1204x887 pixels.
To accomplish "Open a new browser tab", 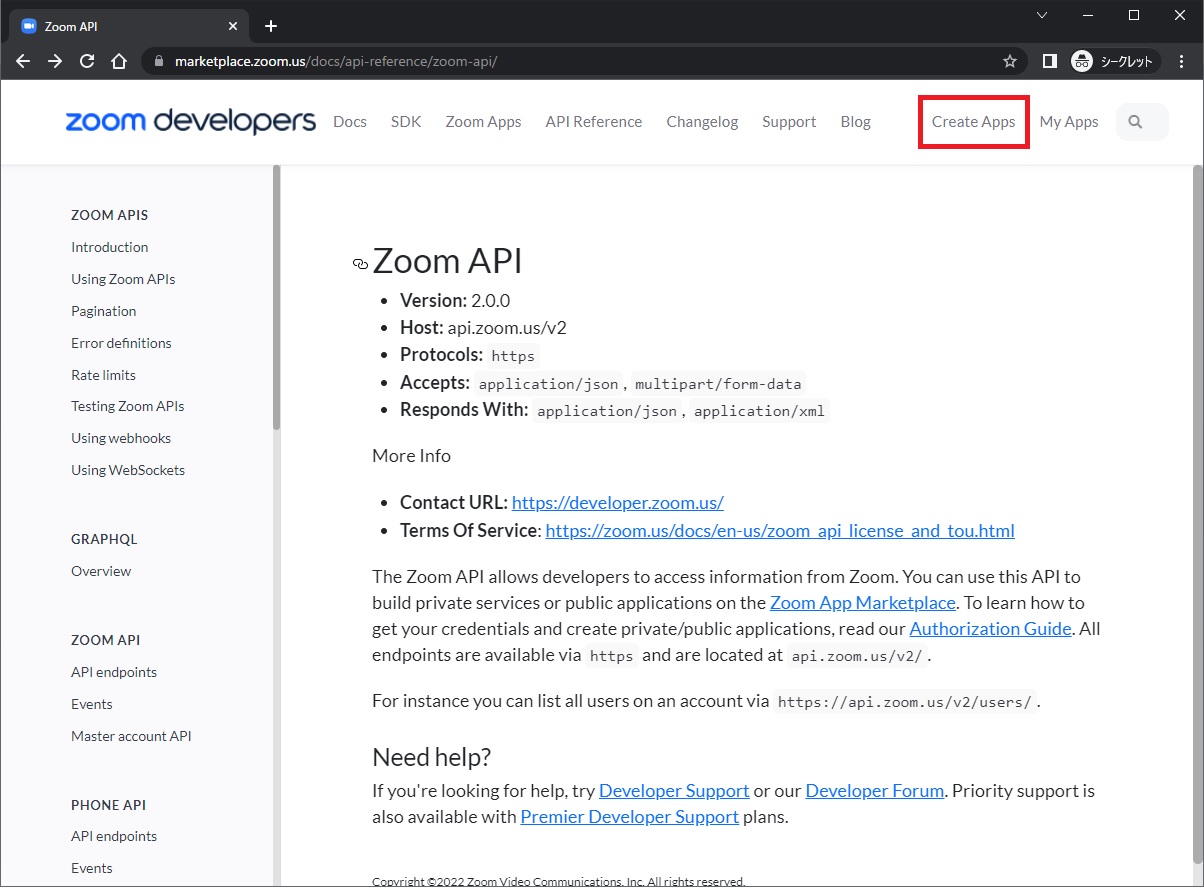I will tap(270, 26).
